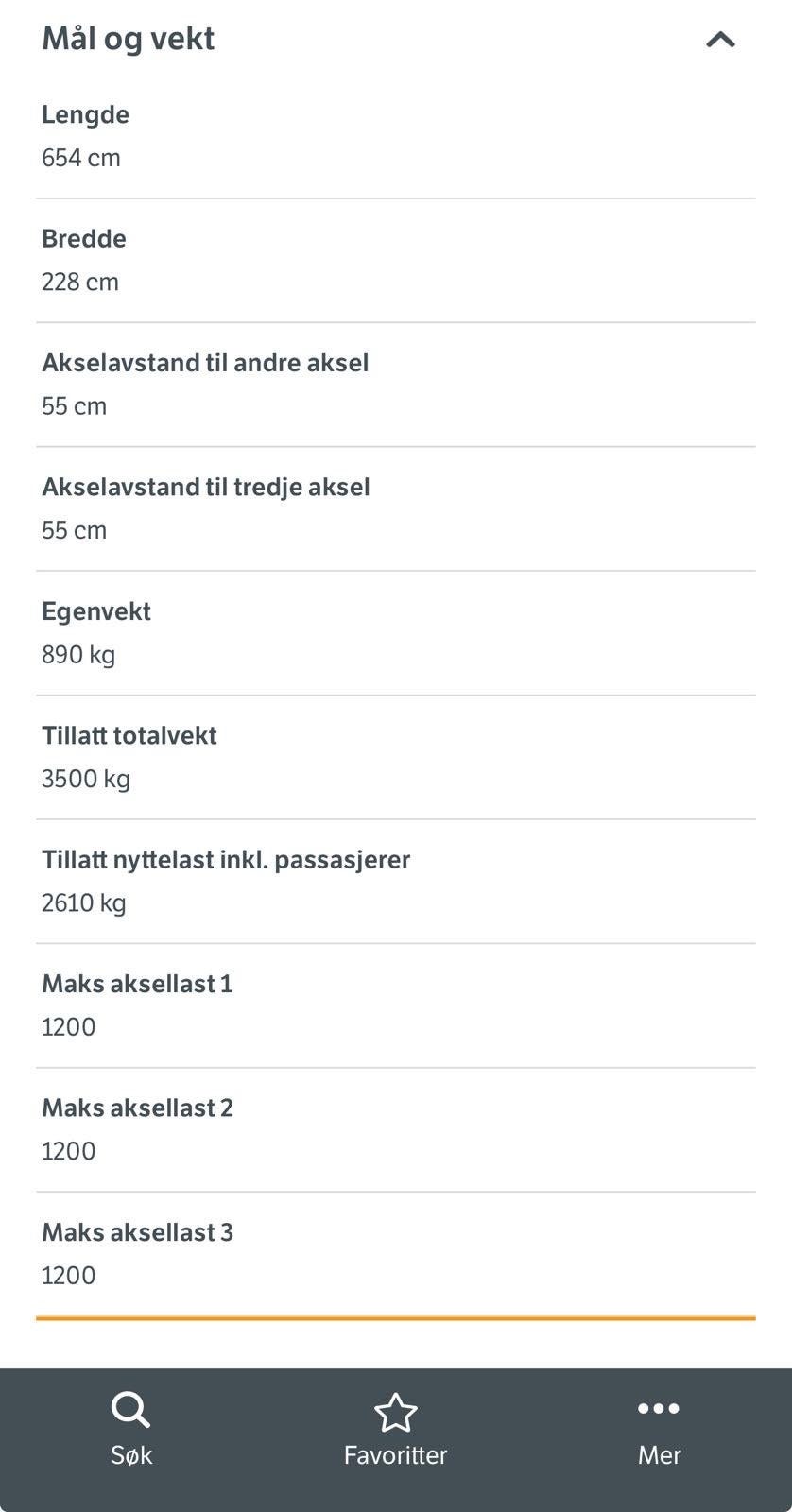The image size is (792, 1512).
Task: Click the Tillatt totalvekt 3500 kg row
Action: point(396,757)
